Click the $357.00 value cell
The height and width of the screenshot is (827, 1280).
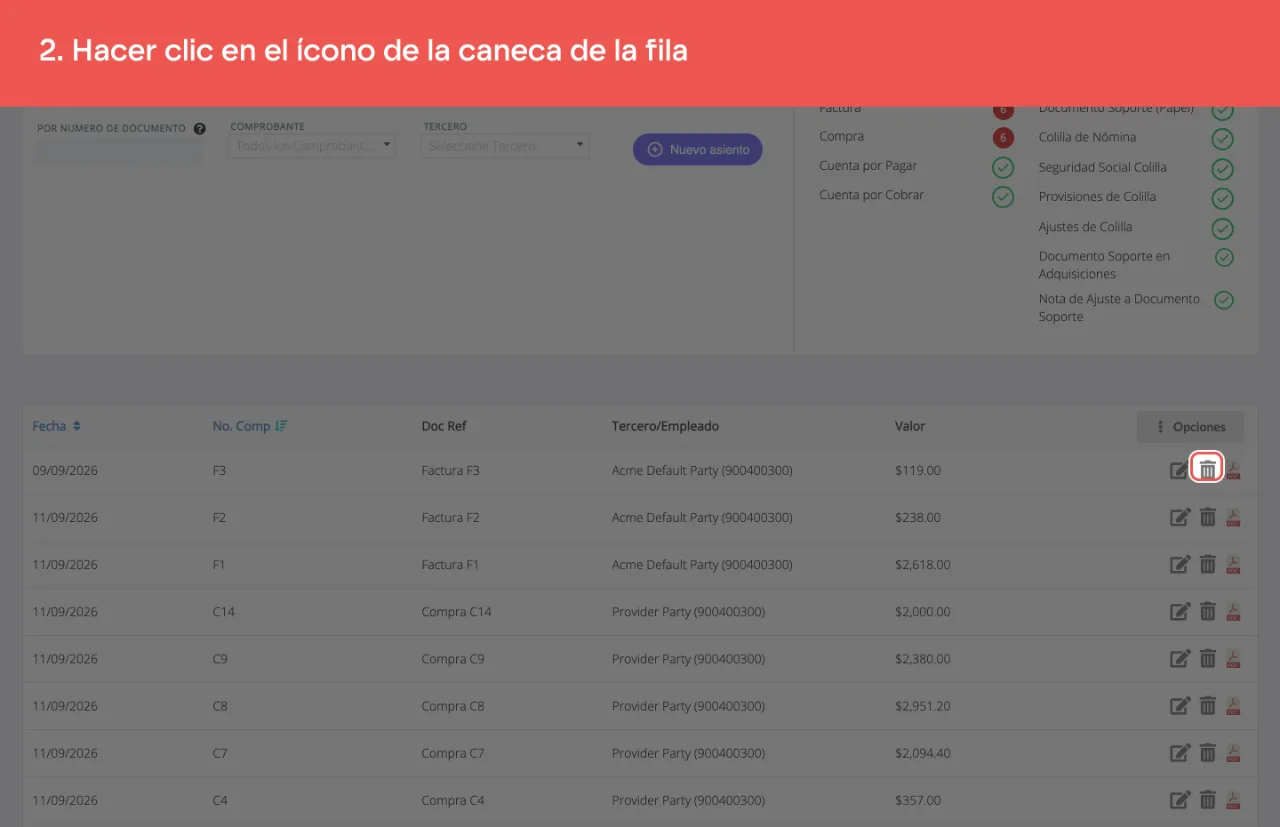point(918,800)
